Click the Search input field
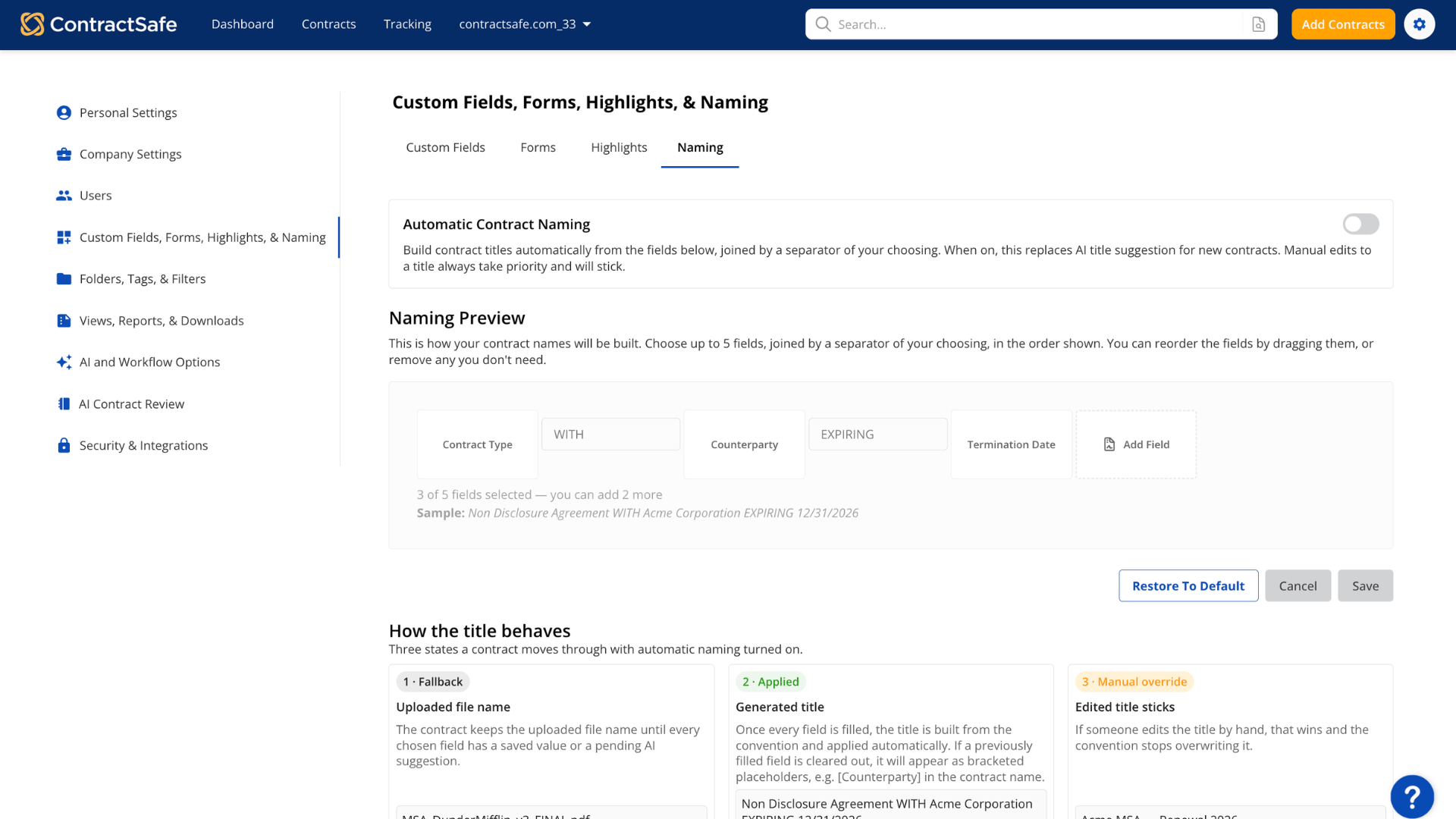This screenshot has height=819, width=1456. coord(1040,24)
